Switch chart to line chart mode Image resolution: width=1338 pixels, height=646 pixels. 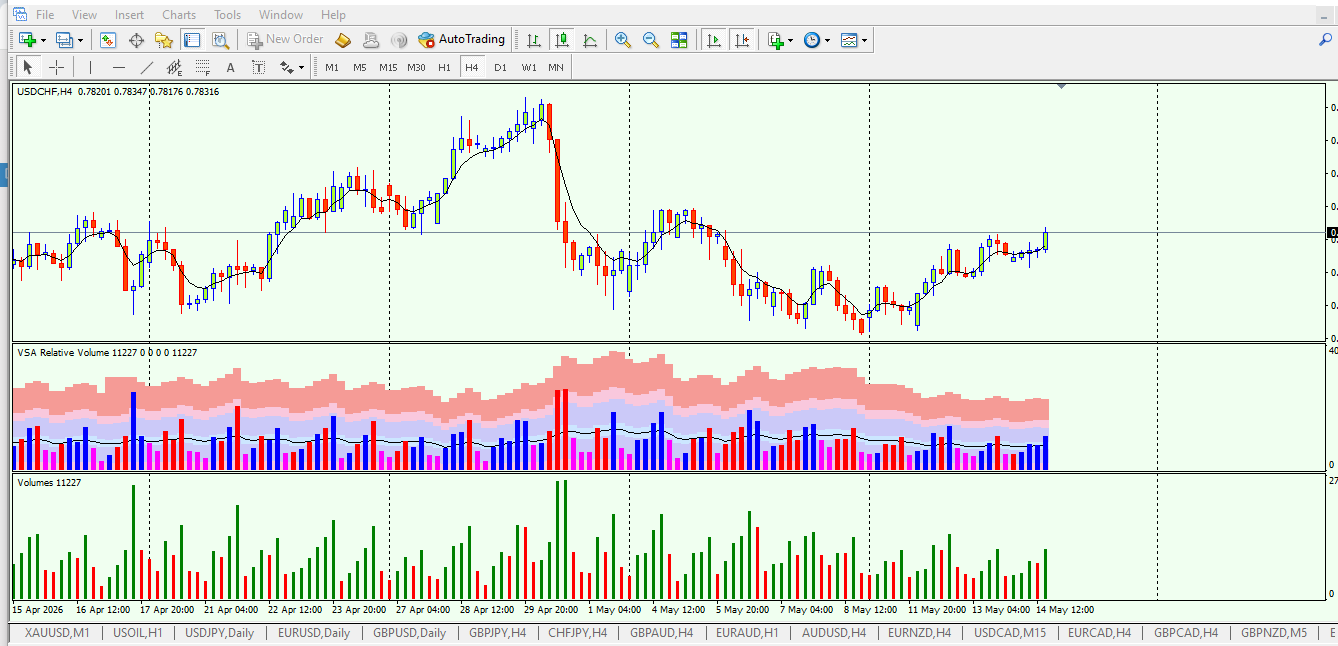[x=590, y=40]
